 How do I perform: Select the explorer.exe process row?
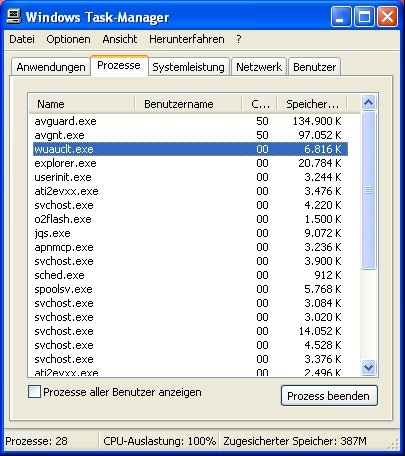click(x=190, y=163)
